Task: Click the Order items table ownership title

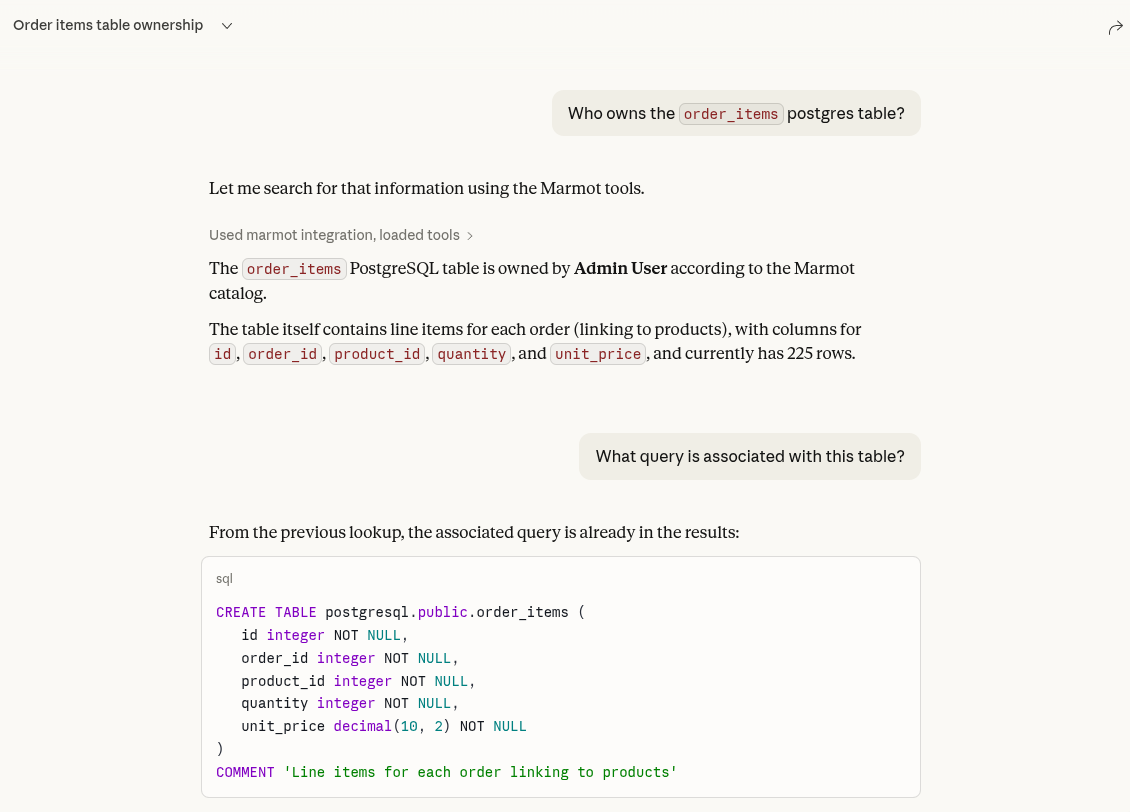Action: (110, 25)
